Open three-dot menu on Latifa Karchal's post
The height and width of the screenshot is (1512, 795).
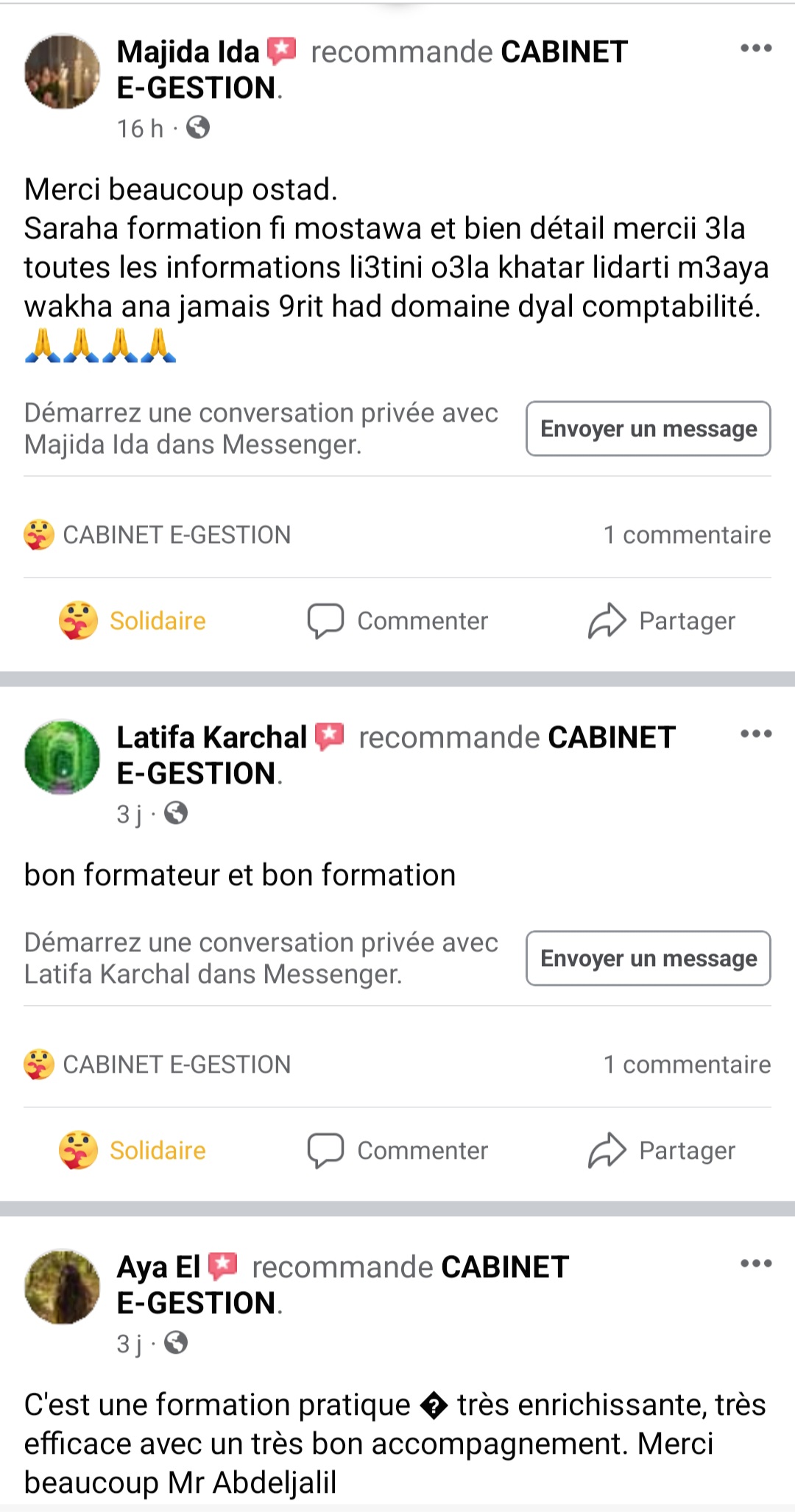click(755, 734)
